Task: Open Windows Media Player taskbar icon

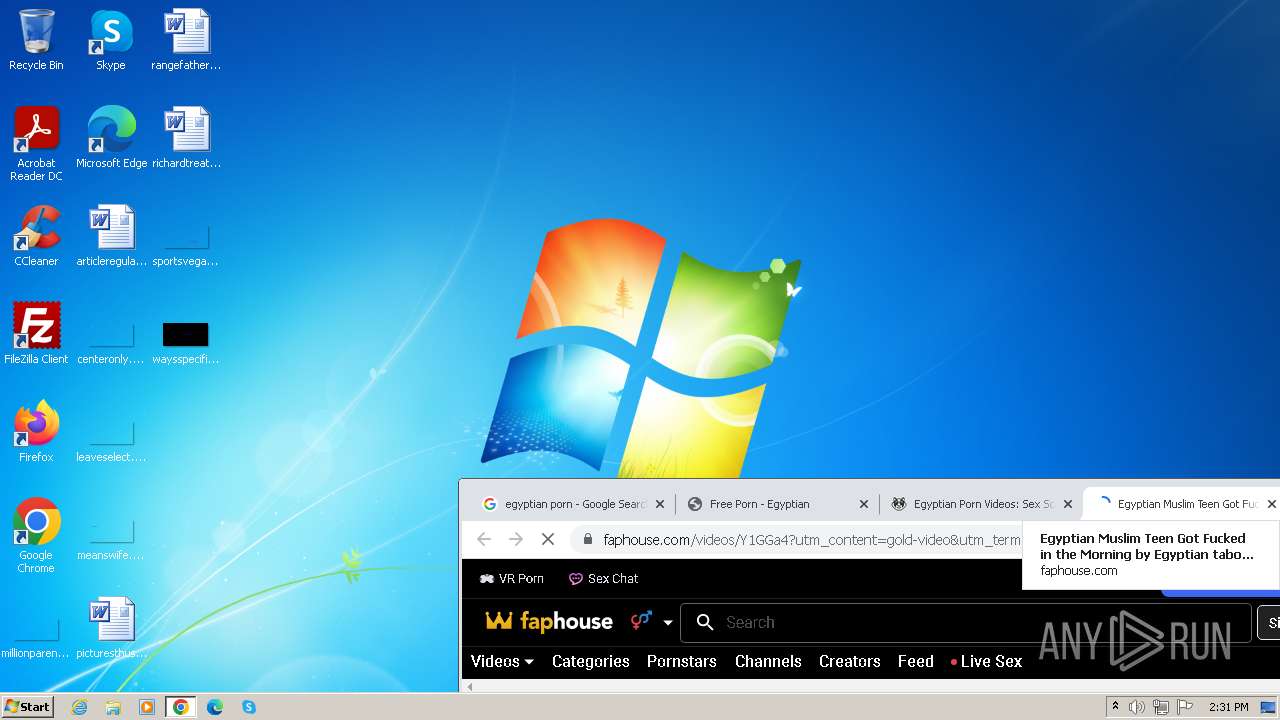Action: (147, 707)
